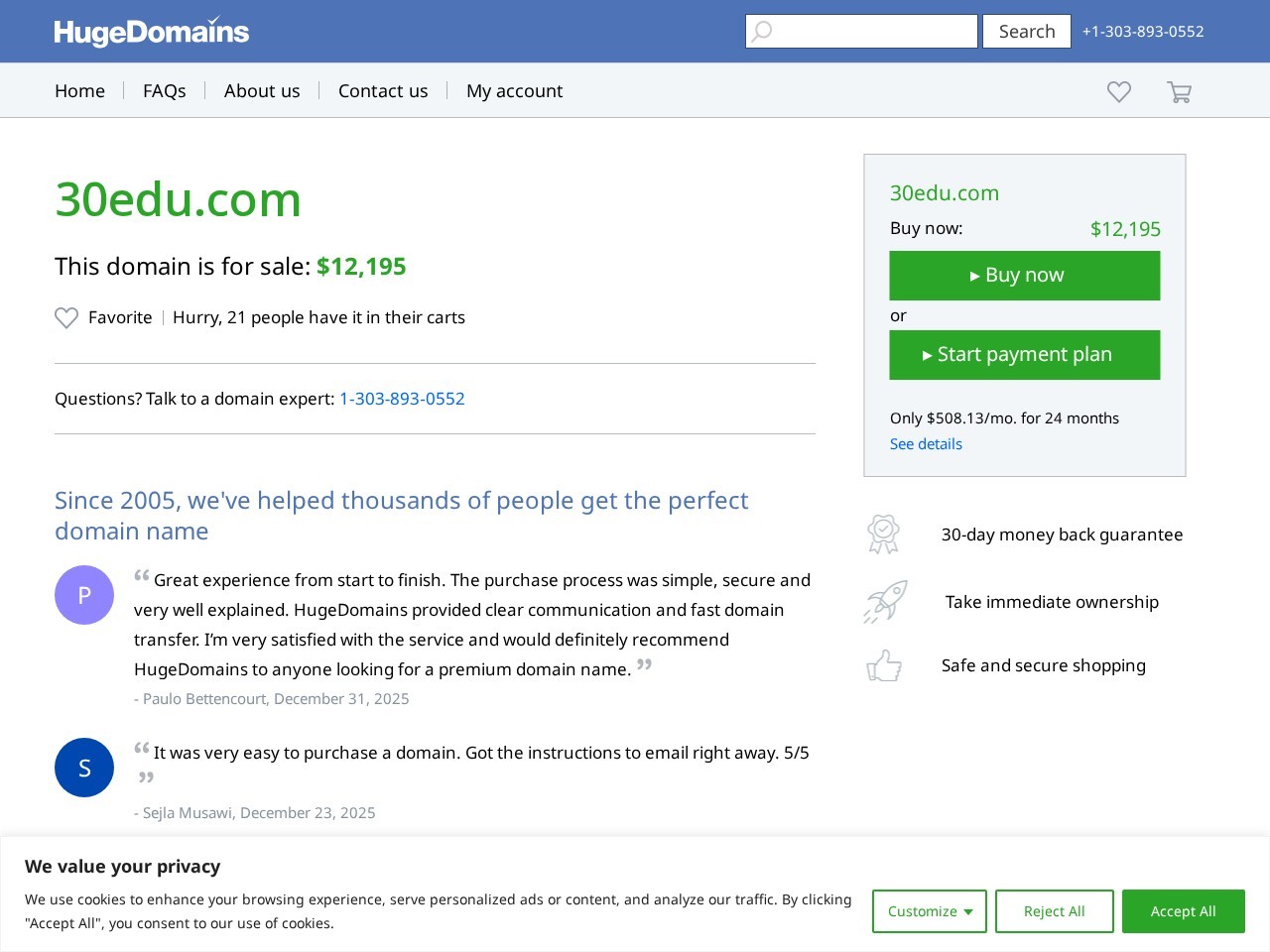Open the shopping cart icon

(x=1179, y=92)
